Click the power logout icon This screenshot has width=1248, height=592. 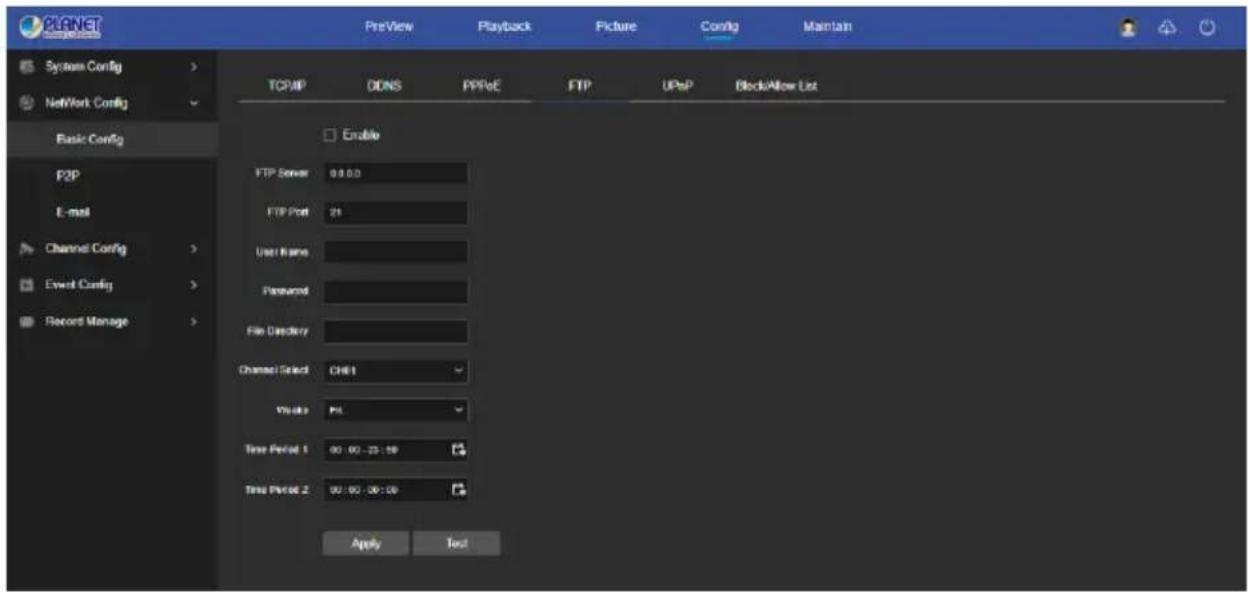tap(1206, 26)
